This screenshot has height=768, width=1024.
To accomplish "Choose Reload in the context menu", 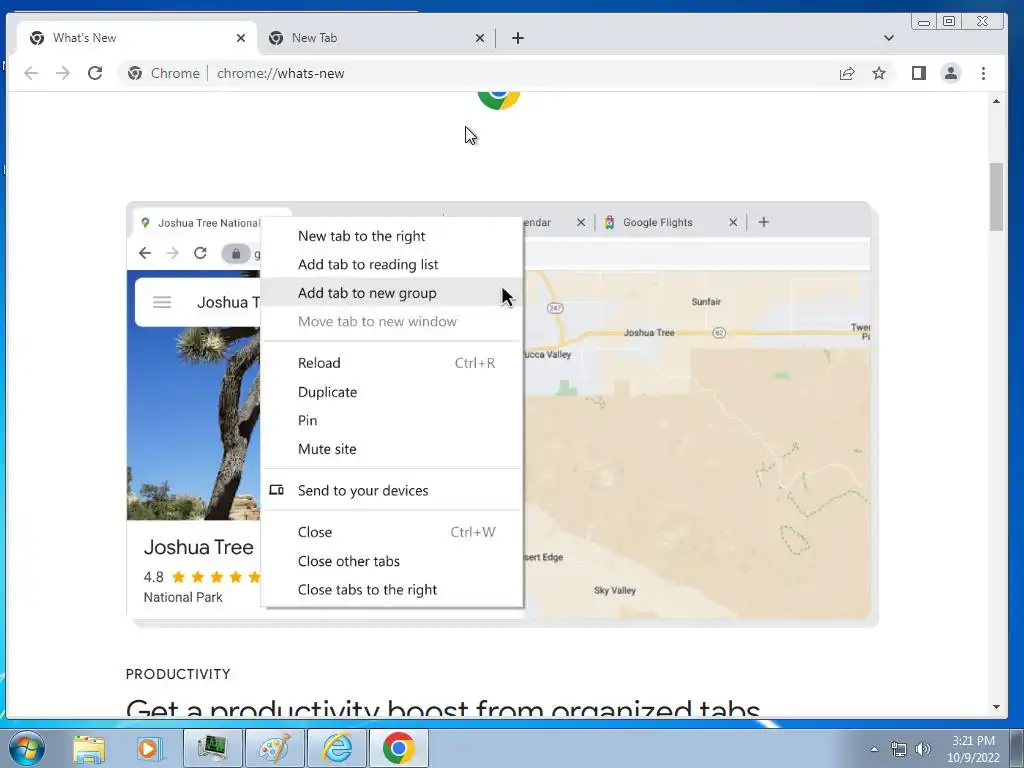I will click(392, 363).
